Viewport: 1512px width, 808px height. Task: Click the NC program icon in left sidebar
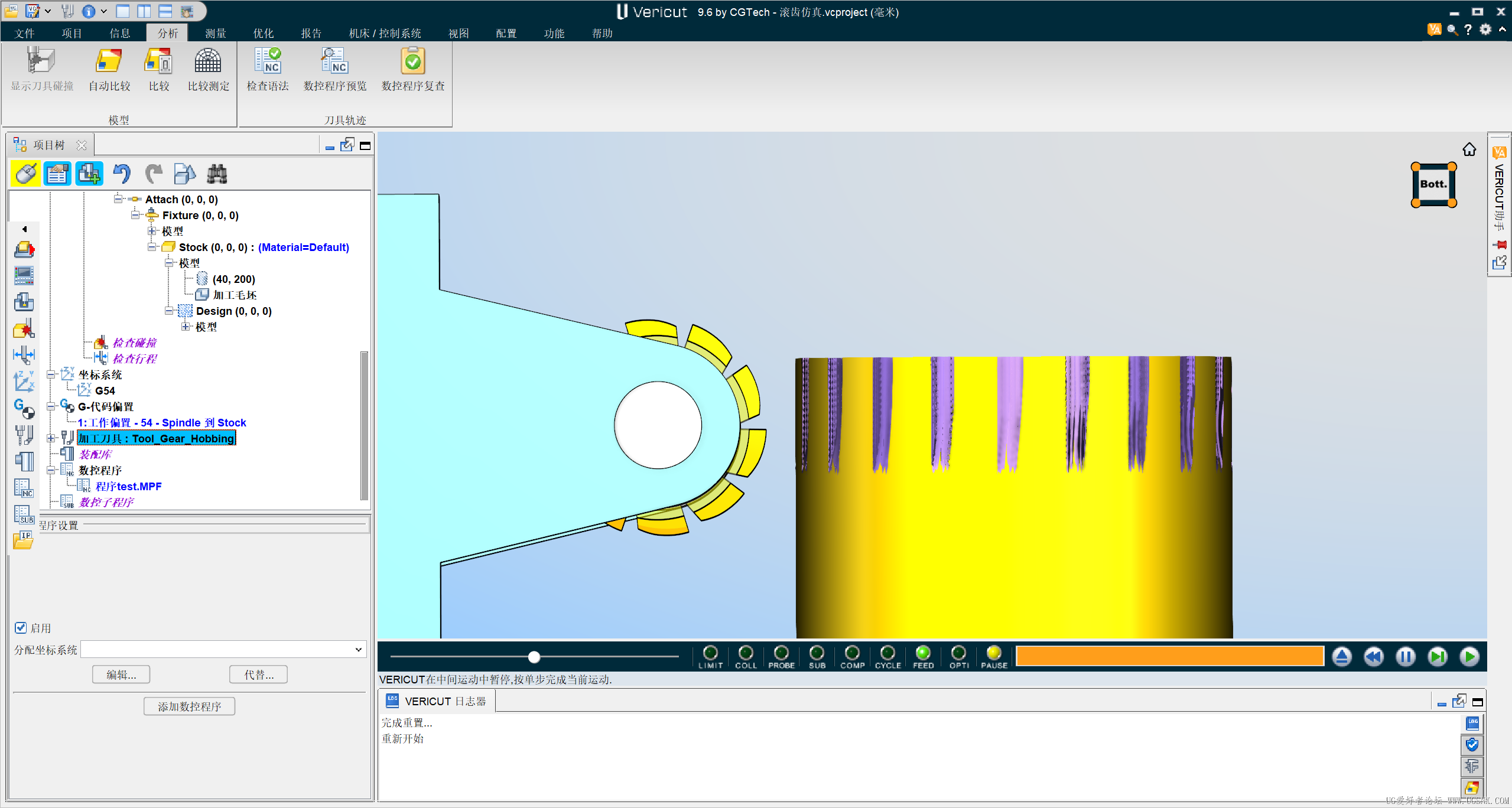coord(24,488)
